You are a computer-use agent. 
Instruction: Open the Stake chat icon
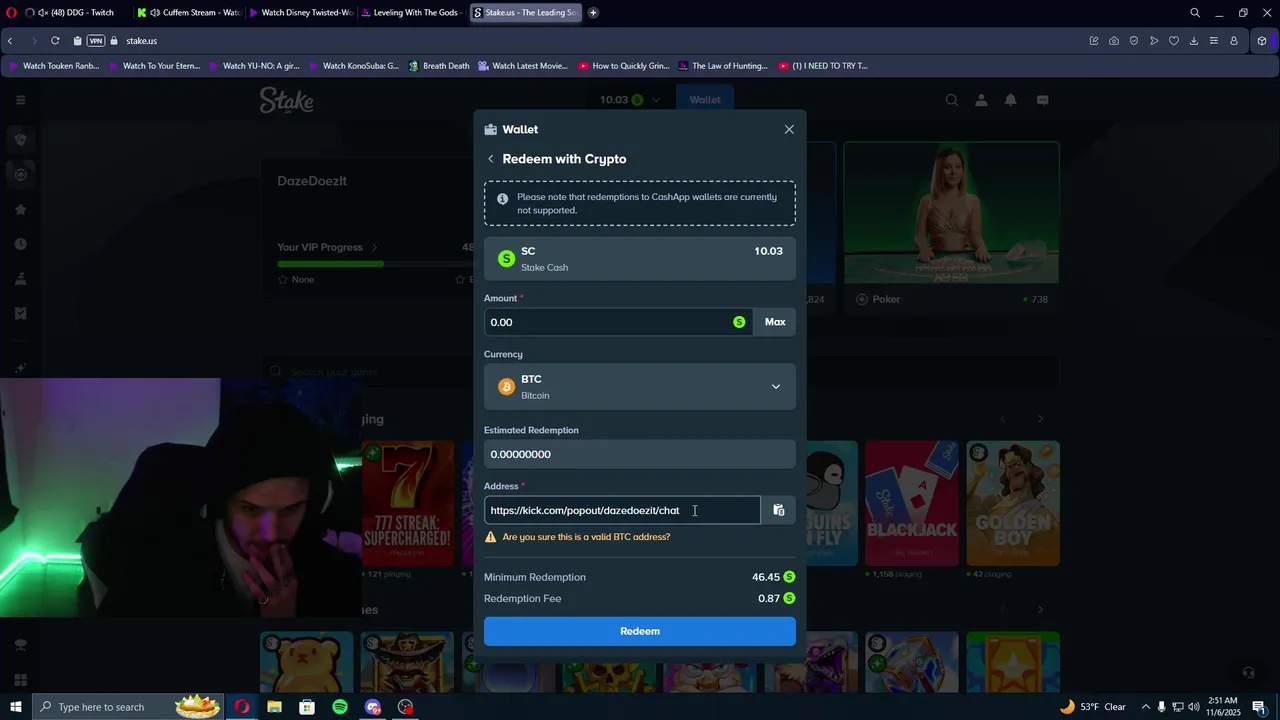[x=1042, y=100]
